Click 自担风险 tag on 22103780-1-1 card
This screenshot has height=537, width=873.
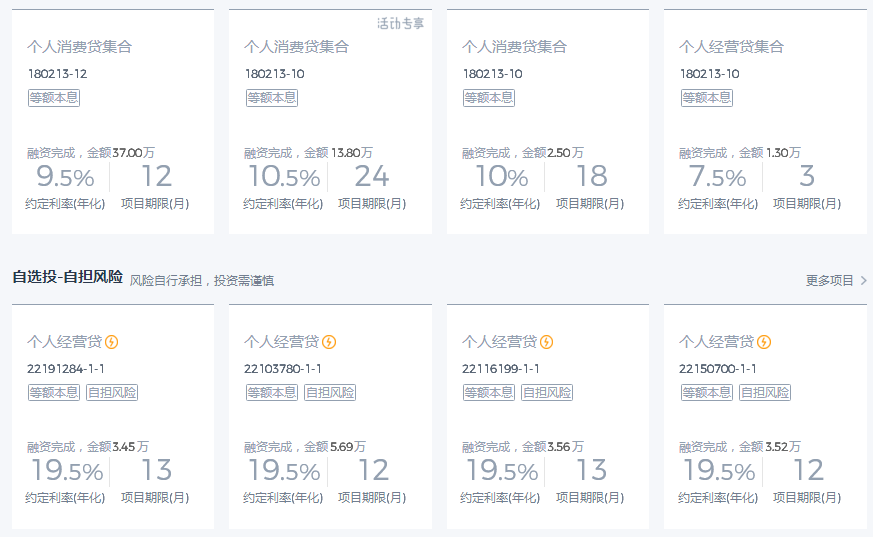[330, 393]
